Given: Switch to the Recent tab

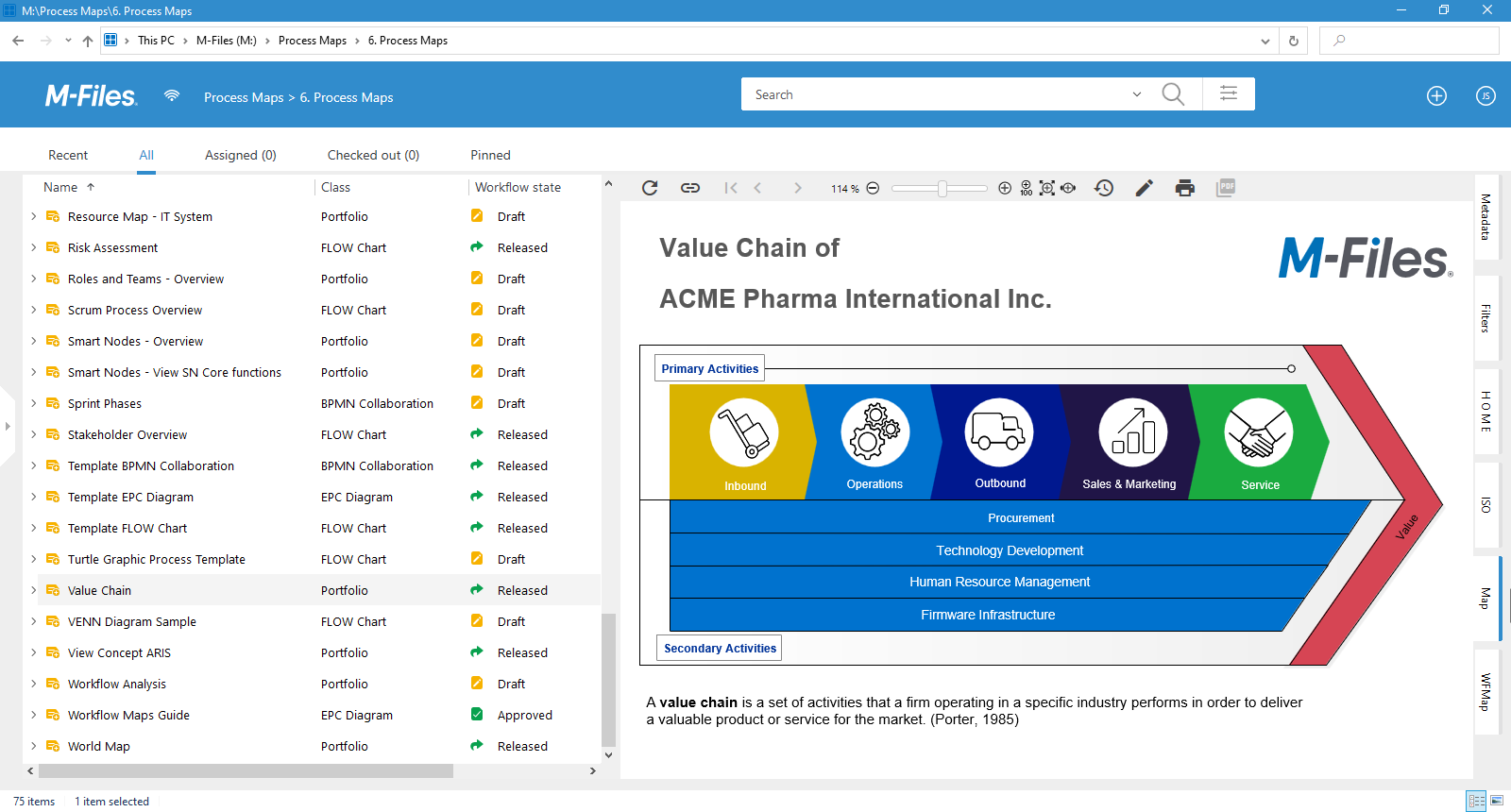Looking at the screenshot, I should coord(68,155).
